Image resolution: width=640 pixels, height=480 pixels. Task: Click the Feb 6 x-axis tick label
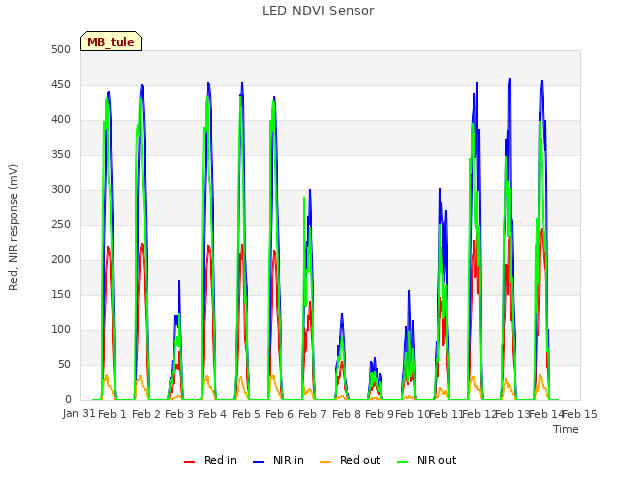[x=280, y=414]
